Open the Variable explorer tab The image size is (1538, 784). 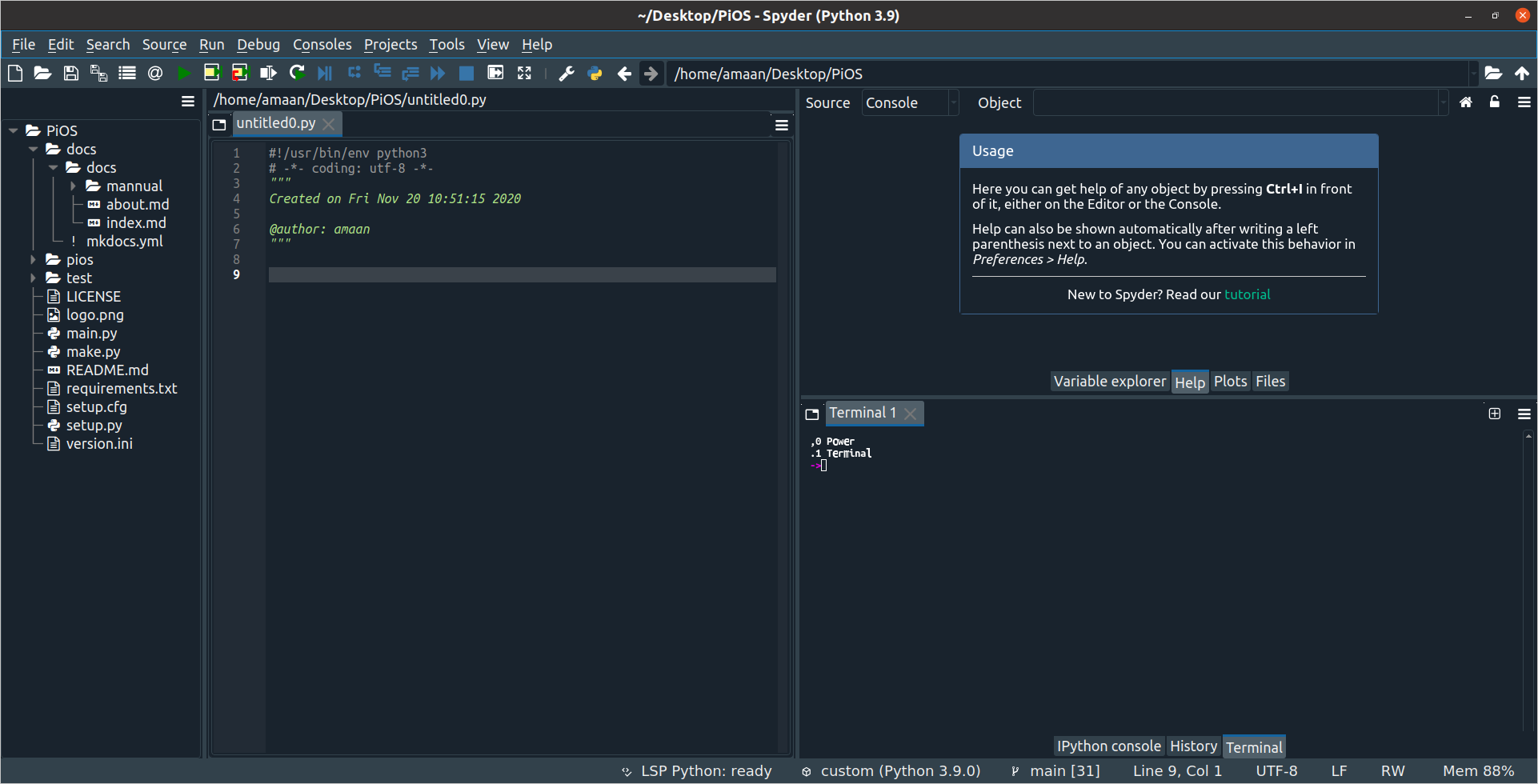(1109, 381)
